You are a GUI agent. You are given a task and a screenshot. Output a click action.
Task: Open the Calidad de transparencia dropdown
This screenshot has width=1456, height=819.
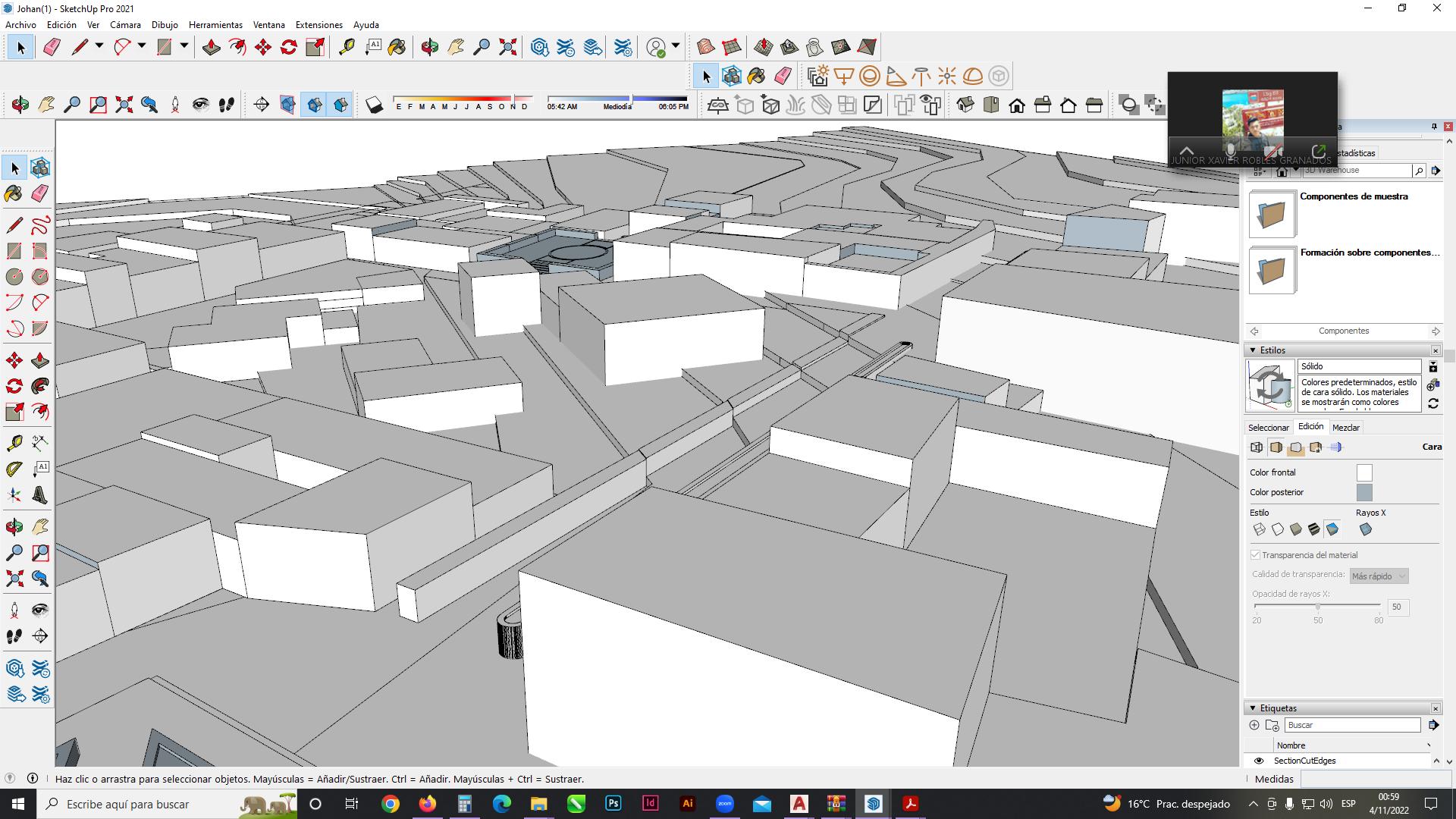(1378, 576)
